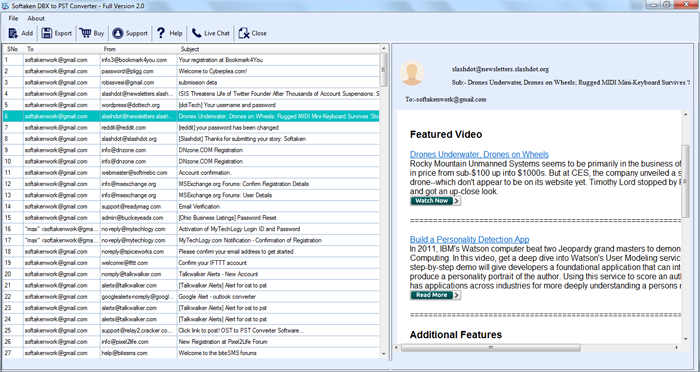700x372 pixels.
Task: Click the from cell googlealerts-noreply in row 22
Action: tap(139, 297)
